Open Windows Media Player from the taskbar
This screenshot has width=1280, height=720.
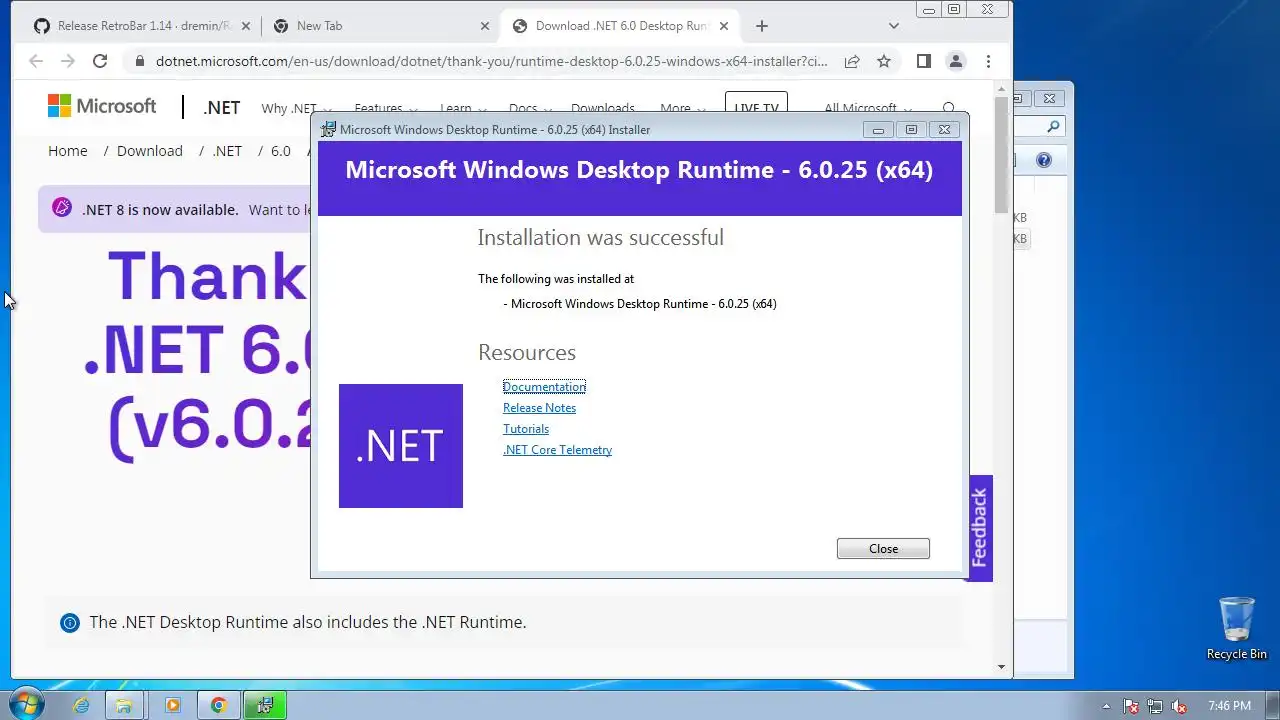172,706
